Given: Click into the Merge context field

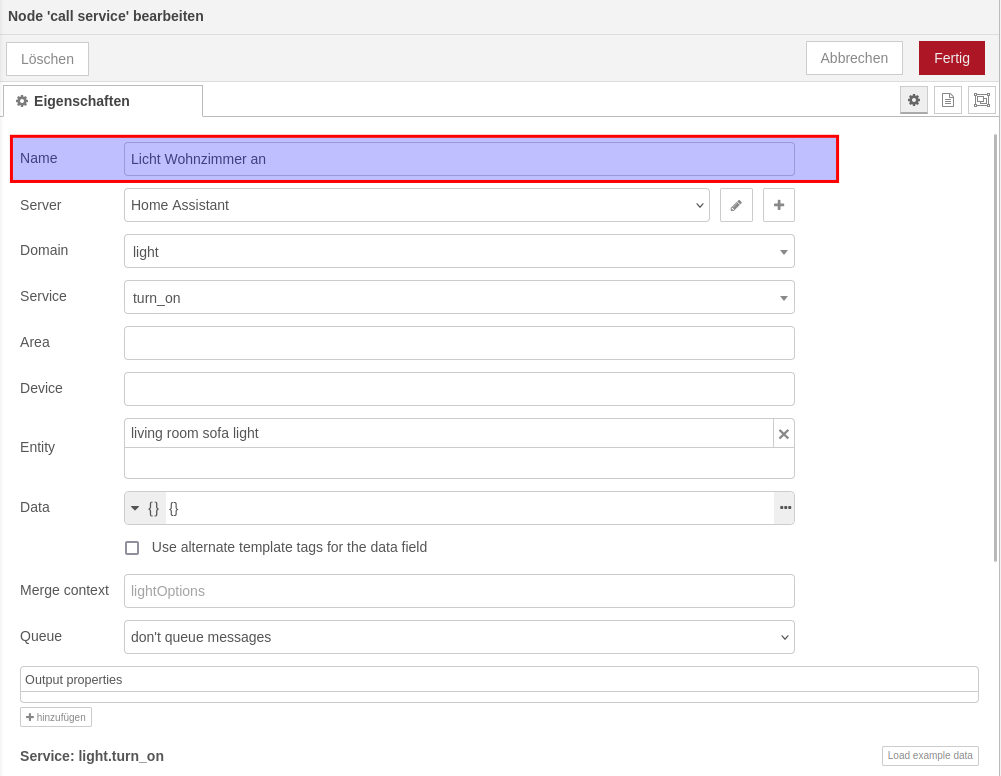Looking at the screenshot, I should click(458, 591).
